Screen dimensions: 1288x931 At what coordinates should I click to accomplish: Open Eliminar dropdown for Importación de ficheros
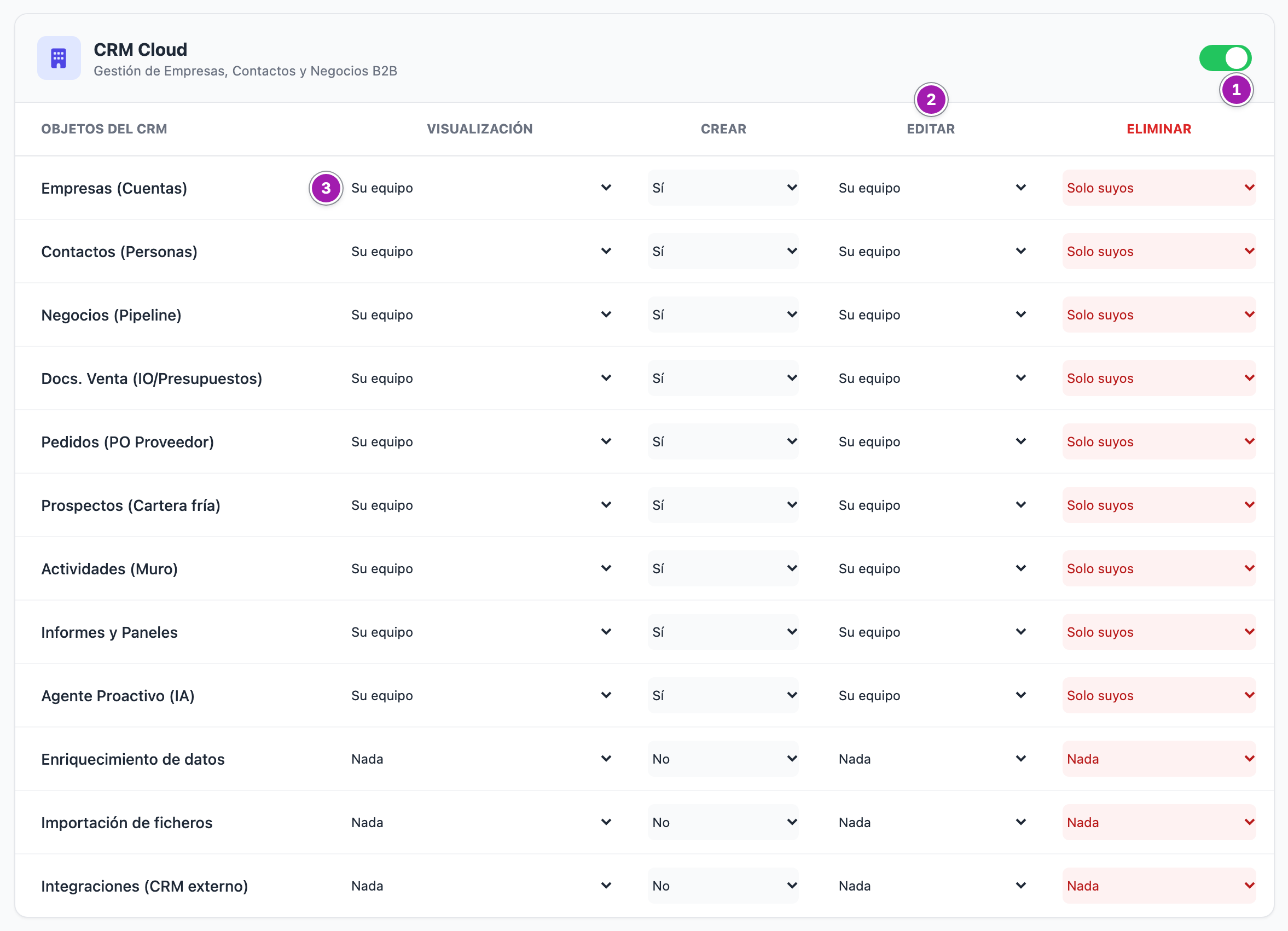click(x=1158, y=823)
